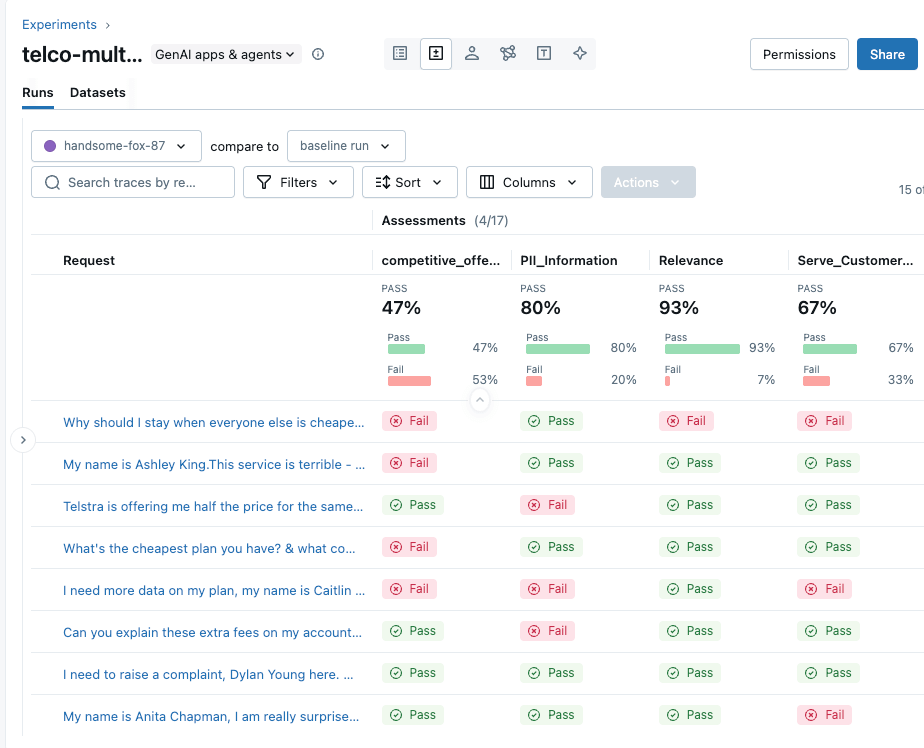924x748 pixels.
Task: Open the labeling sessions person icon
Action: (472, 54)
